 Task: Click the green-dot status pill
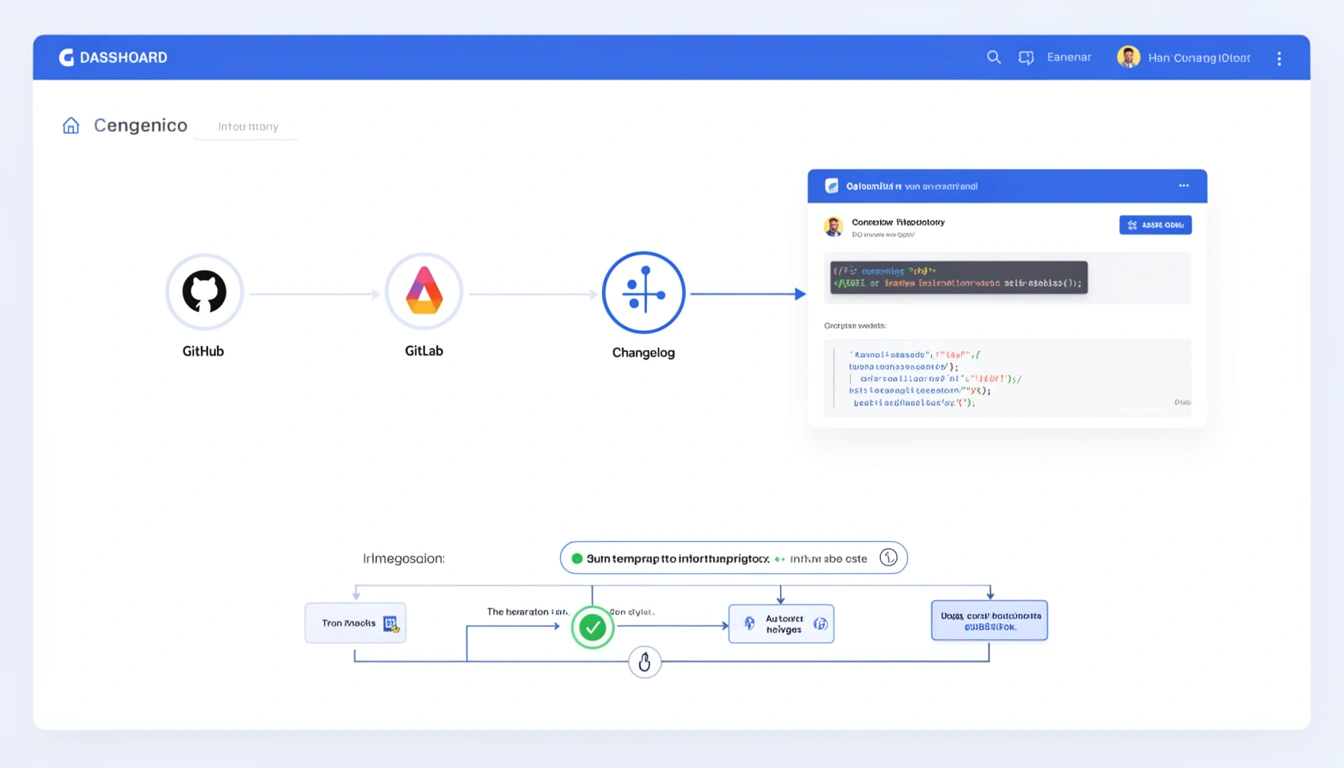tap(734, 558)
